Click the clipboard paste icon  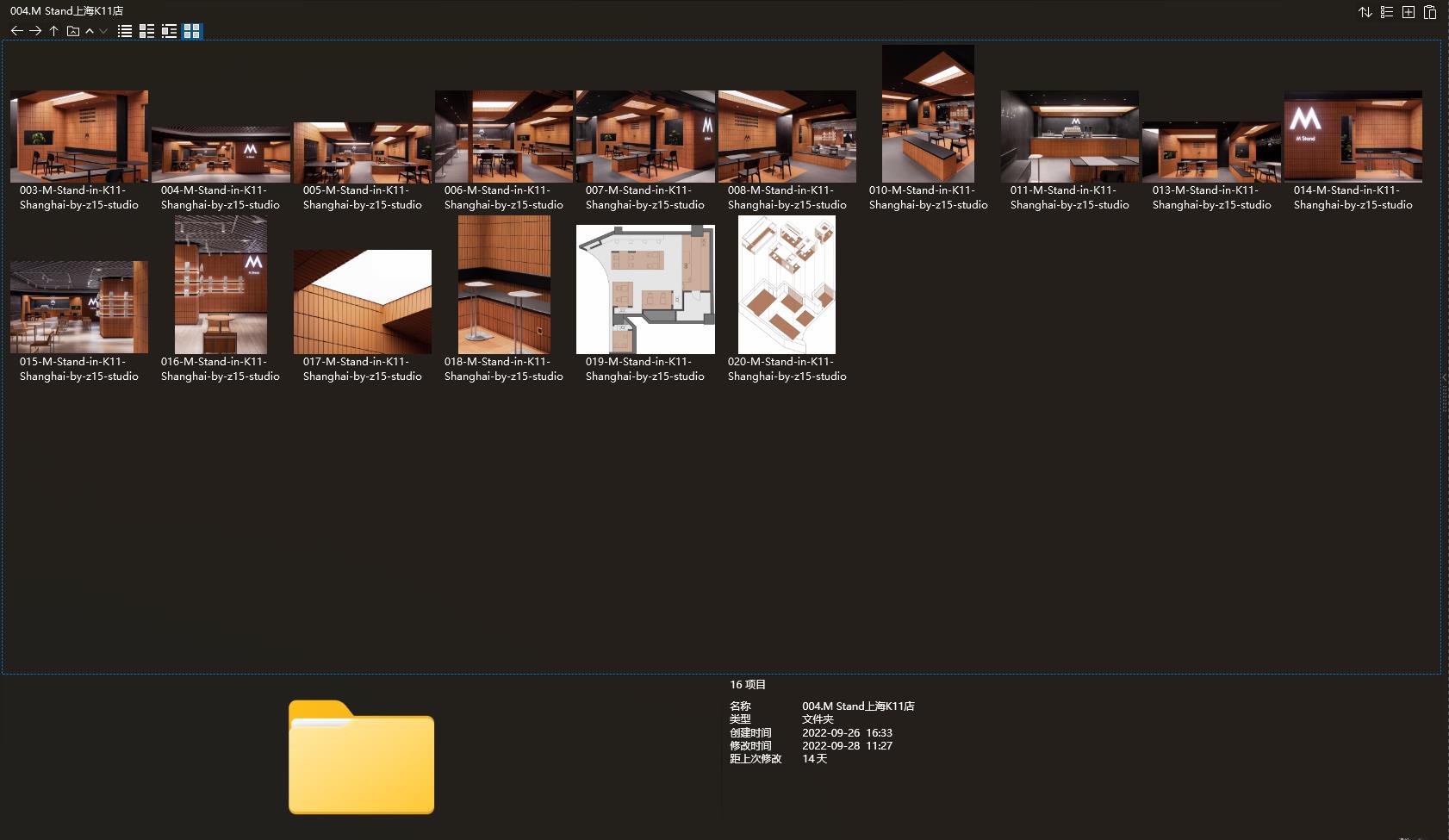(x=1430, y=12)
